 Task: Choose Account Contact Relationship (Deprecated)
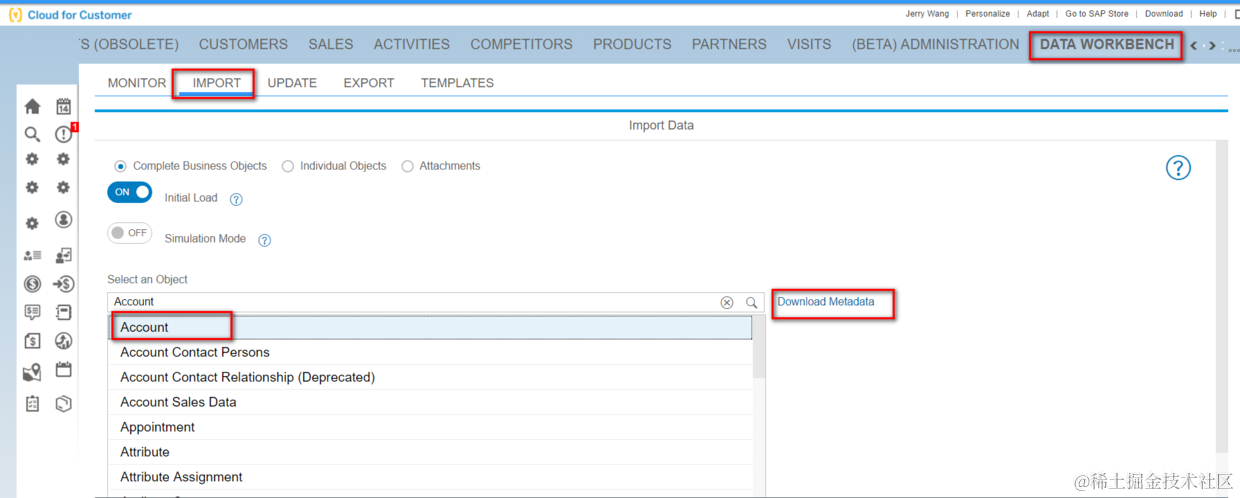click(430, 377)
